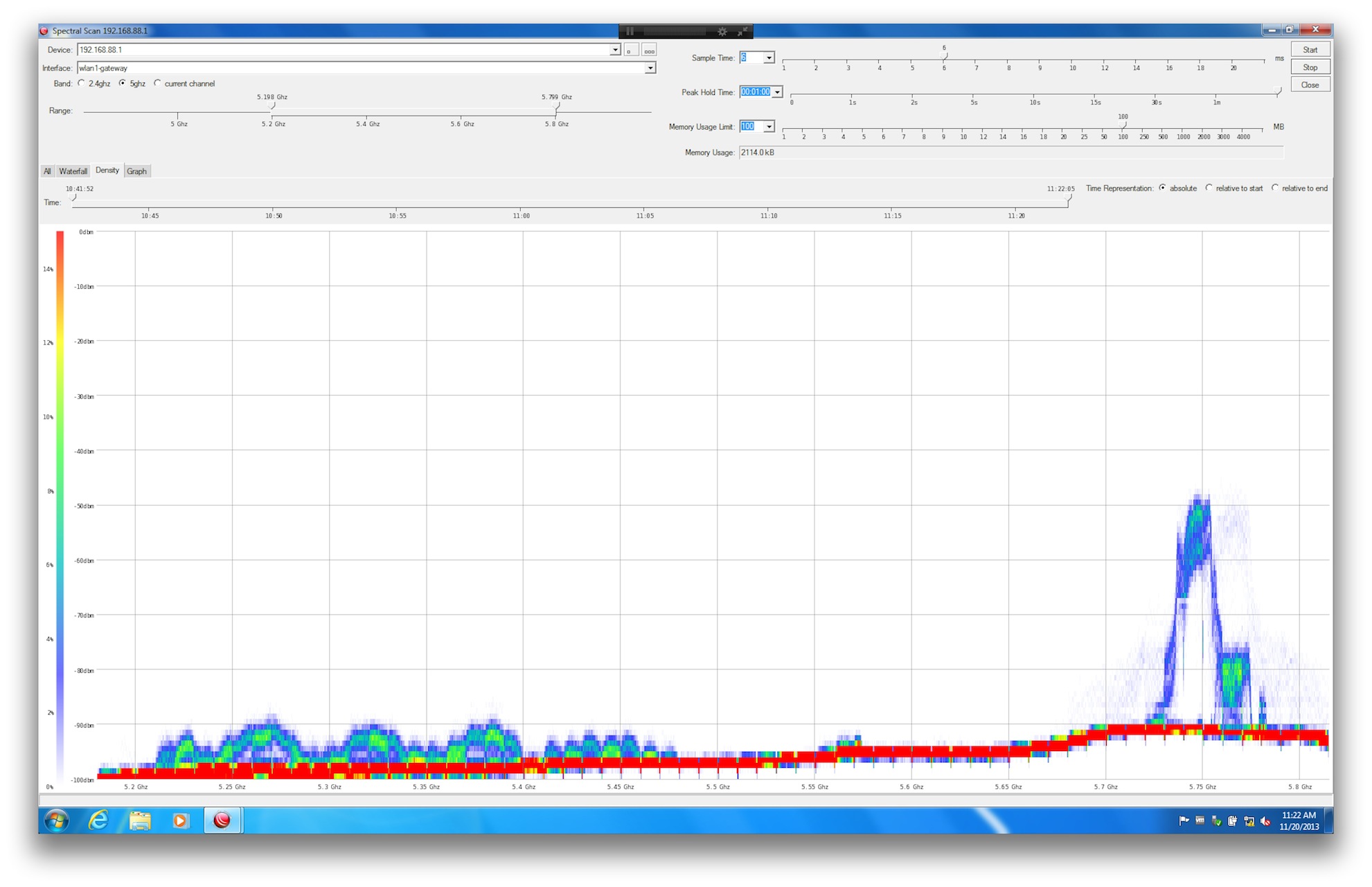Open the Sample Time dropdown
This screenshot has height=887, width=1372.
pyautogui.click(x=769, y=58)
